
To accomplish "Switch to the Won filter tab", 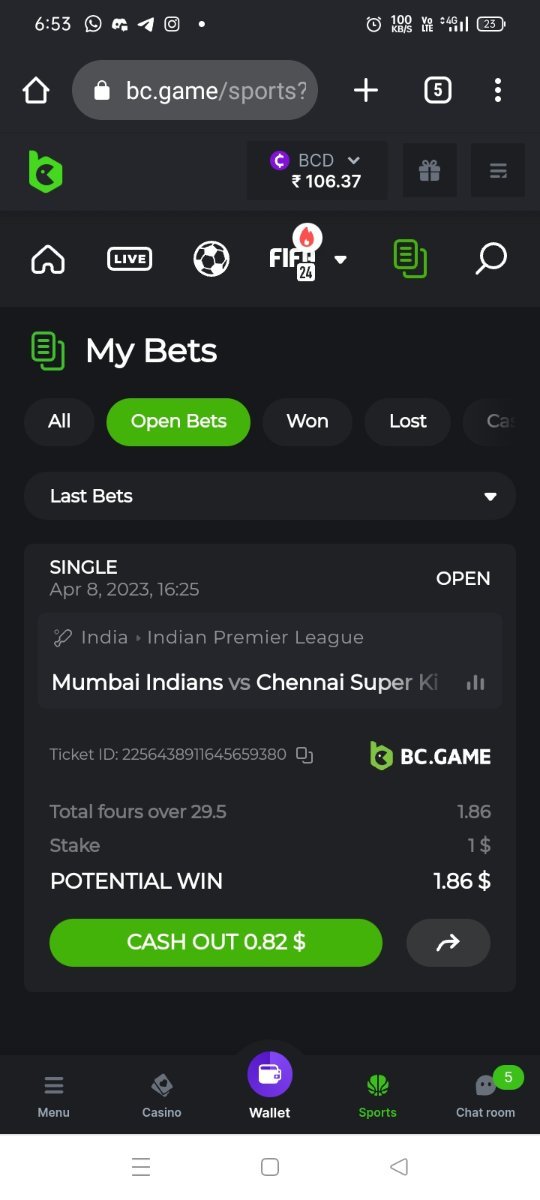I will [x=307, y=421].
